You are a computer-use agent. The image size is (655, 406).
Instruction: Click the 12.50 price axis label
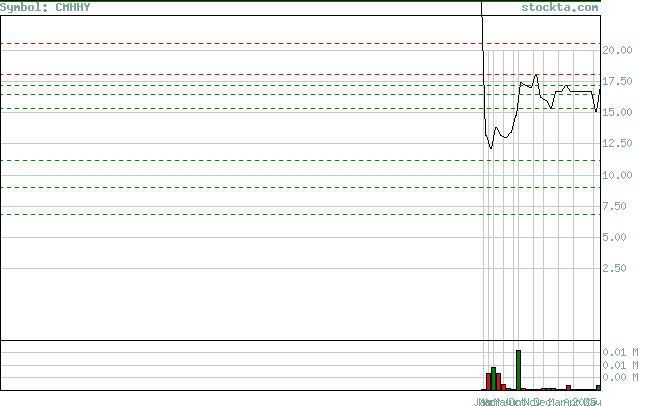[617, 143]
